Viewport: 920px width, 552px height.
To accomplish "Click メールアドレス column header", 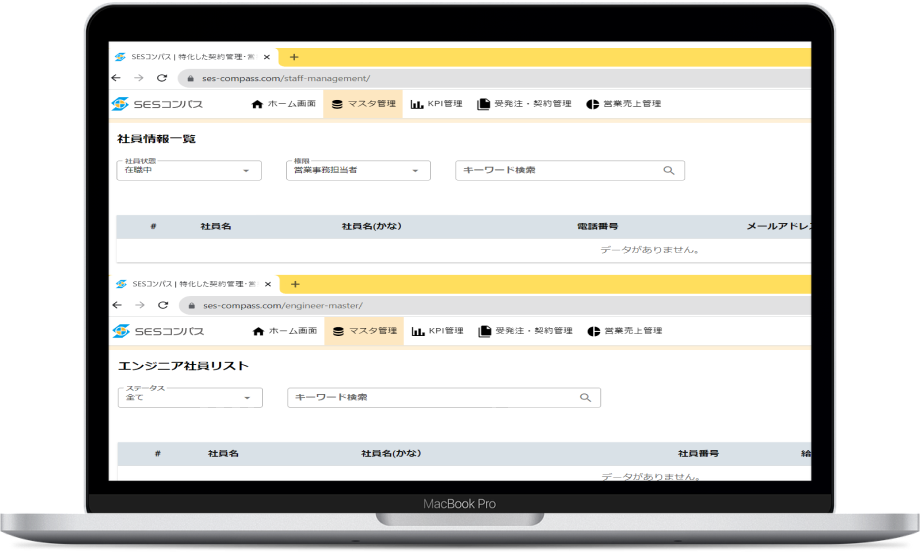I will point(779,226).
